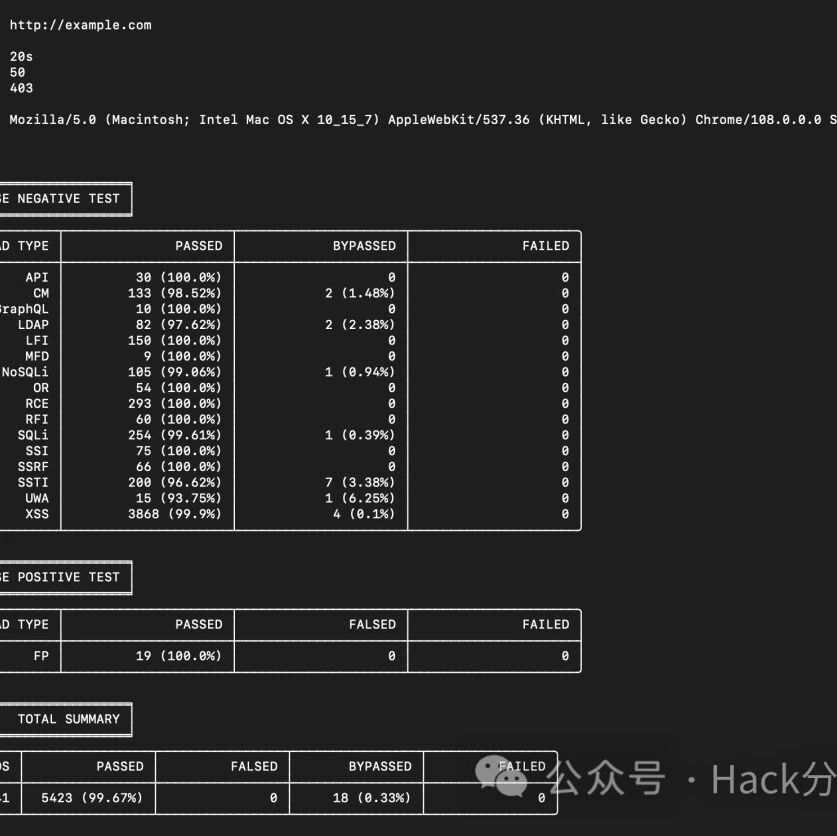
Task: Select NoSQLi bypassed value 1 (0.94%)
Action: [x=360, y=372]
